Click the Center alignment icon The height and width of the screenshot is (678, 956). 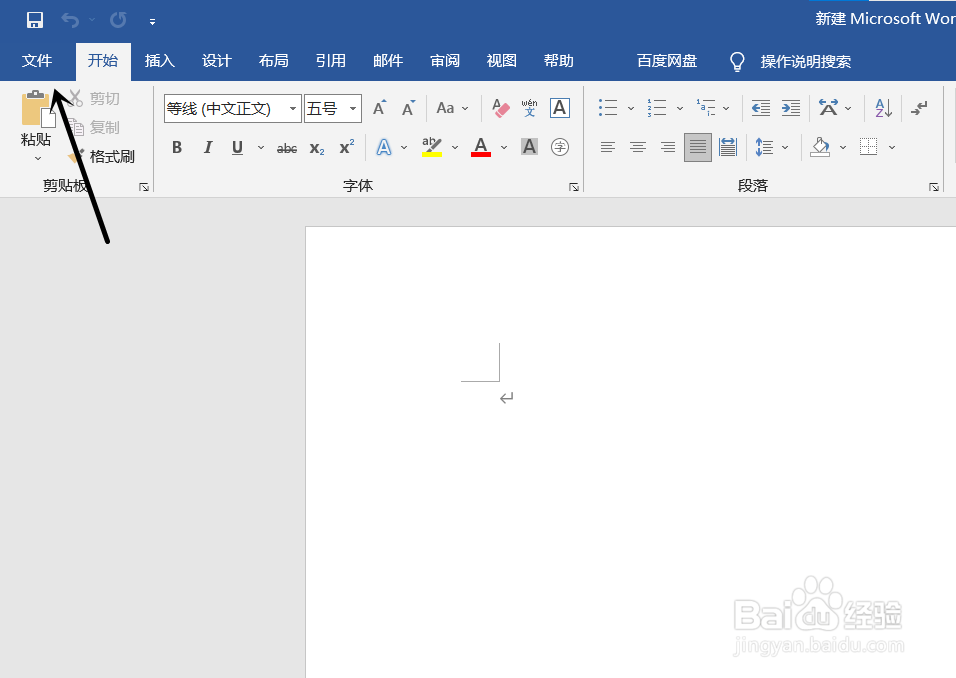pyautogui.click(x=638, y=147)
